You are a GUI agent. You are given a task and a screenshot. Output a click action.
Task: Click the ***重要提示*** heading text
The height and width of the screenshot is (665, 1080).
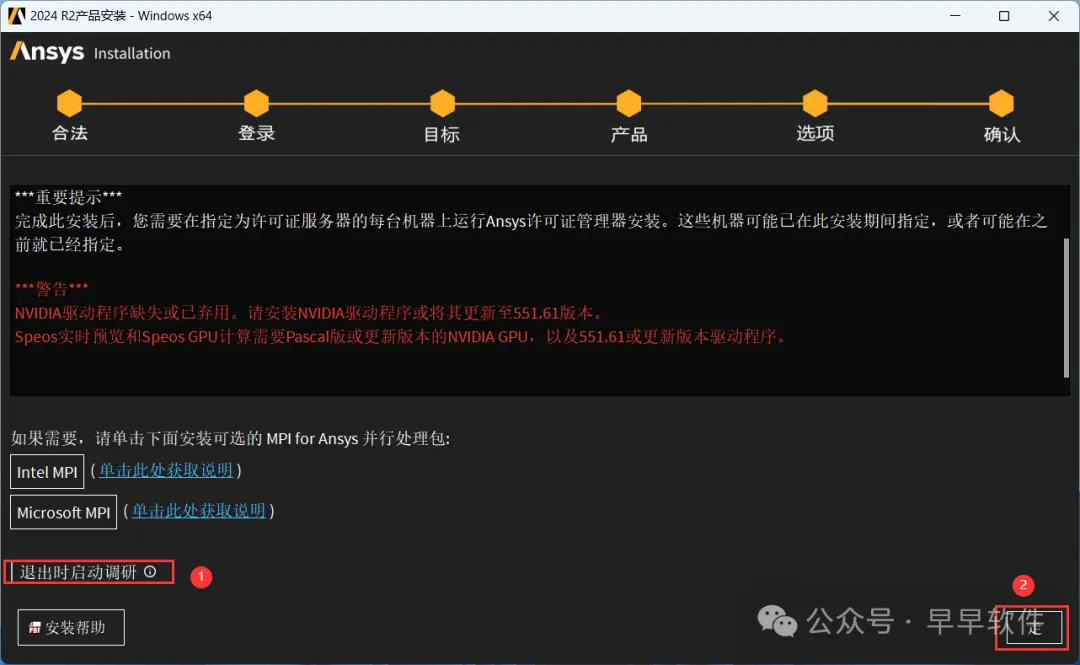[x=68, y=198]
